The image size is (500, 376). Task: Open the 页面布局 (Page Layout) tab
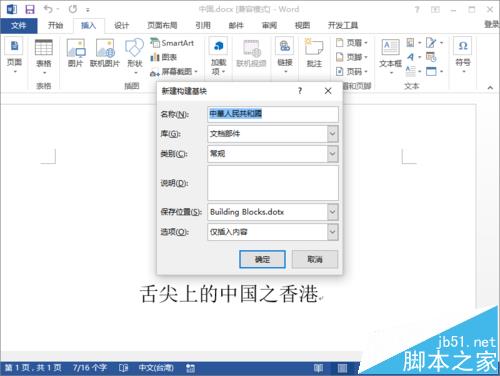[x=162, y=25]
